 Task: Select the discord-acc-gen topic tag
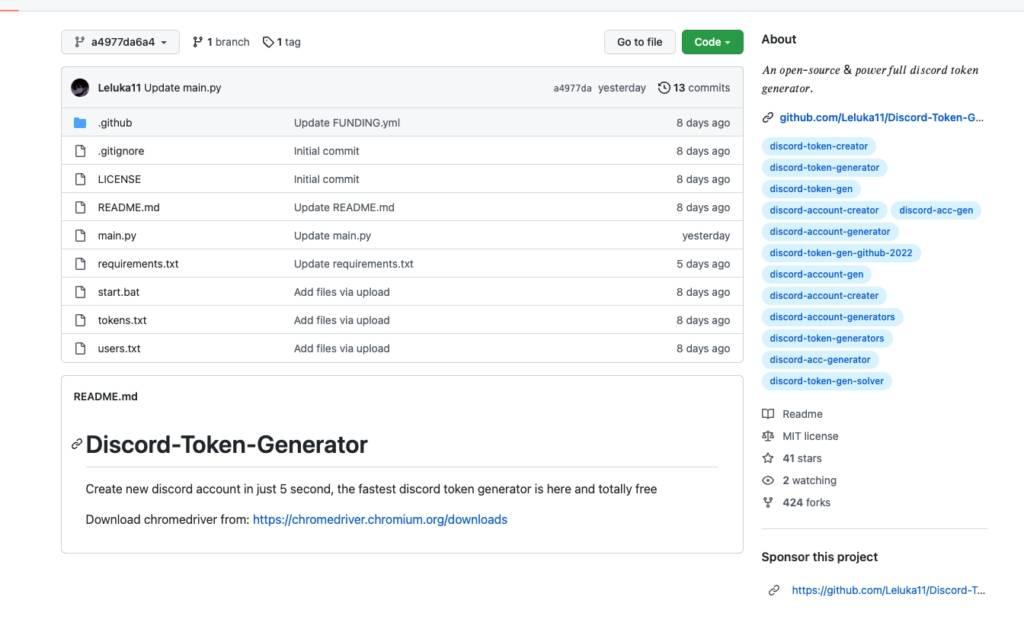point(936,210)
